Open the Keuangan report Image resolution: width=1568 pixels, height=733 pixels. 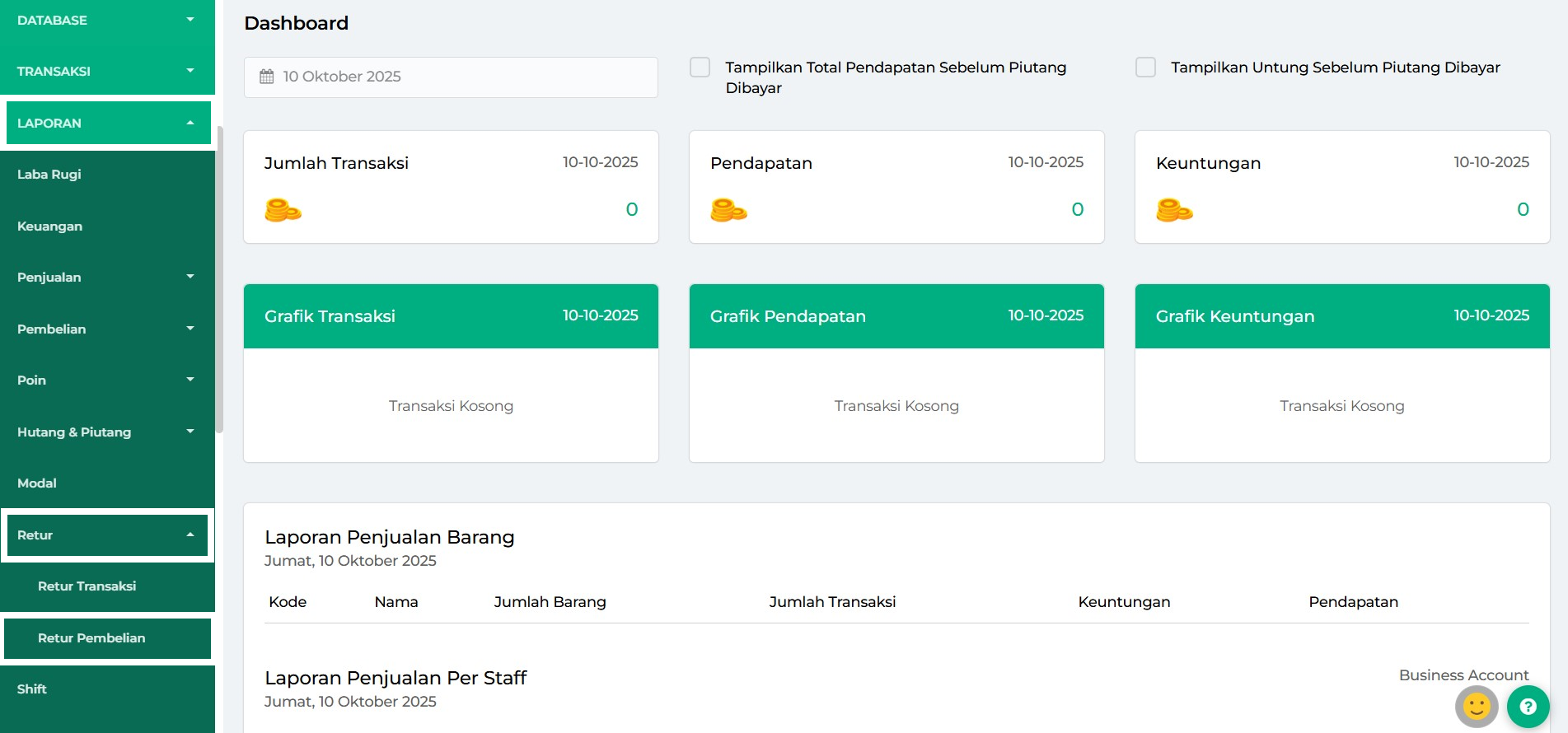pyautogui.click(x=49, y=226)
